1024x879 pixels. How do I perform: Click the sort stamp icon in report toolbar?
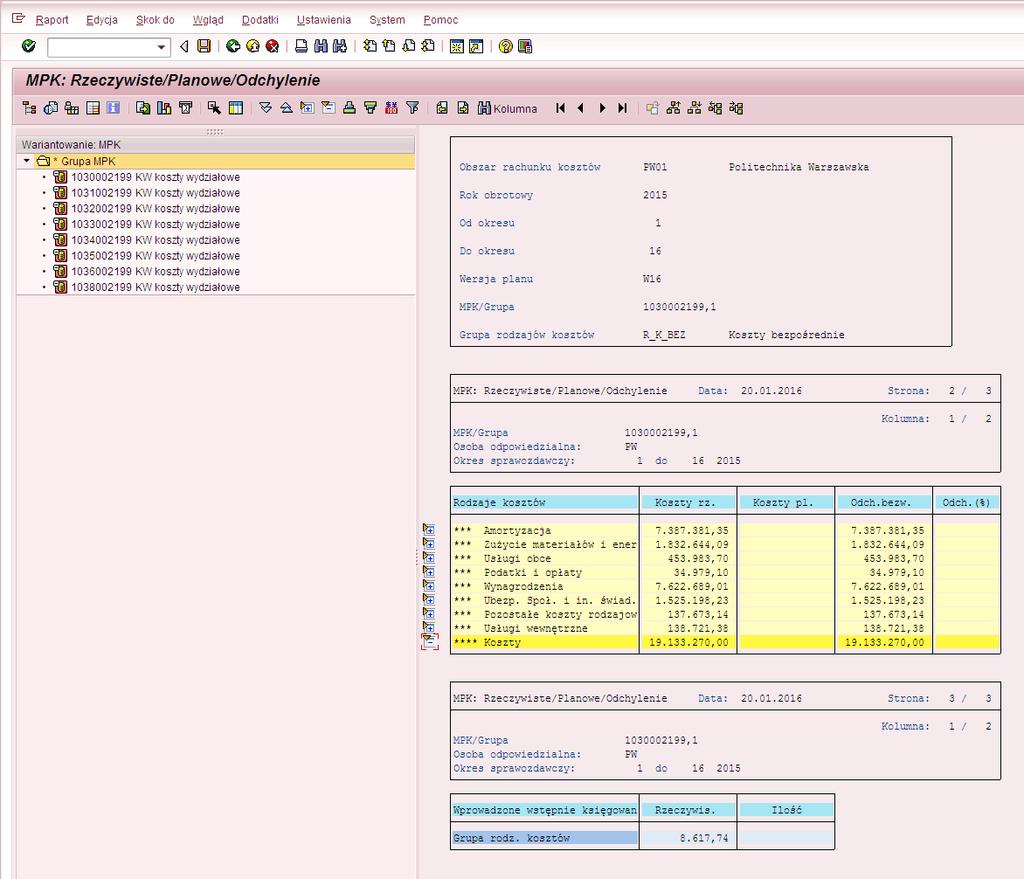pos(349,108)
